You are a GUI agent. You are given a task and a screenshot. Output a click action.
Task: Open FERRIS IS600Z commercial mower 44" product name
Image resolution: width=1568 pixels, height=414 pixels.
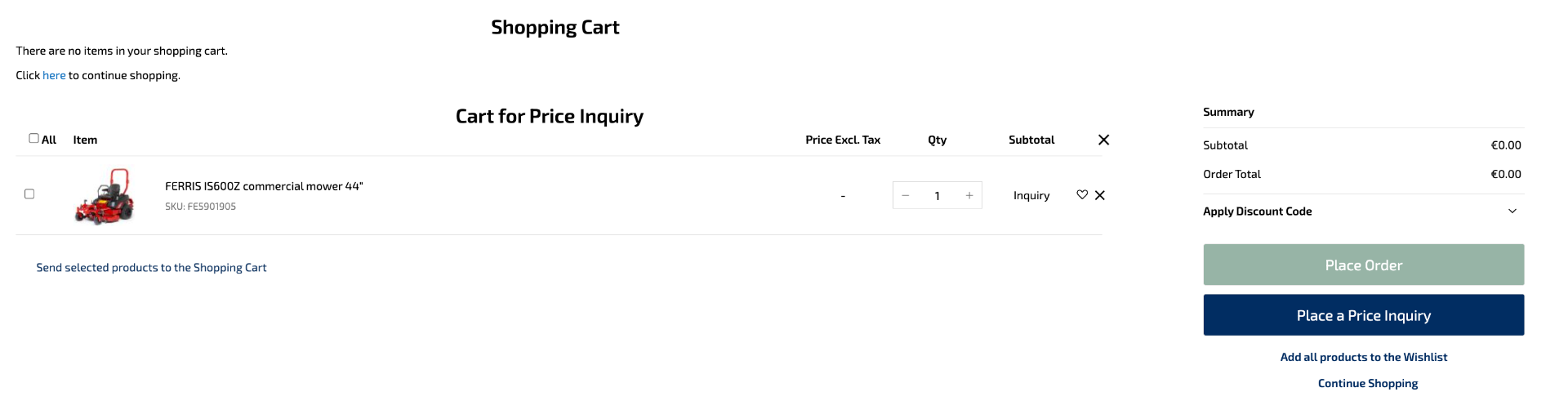(264, 186)
